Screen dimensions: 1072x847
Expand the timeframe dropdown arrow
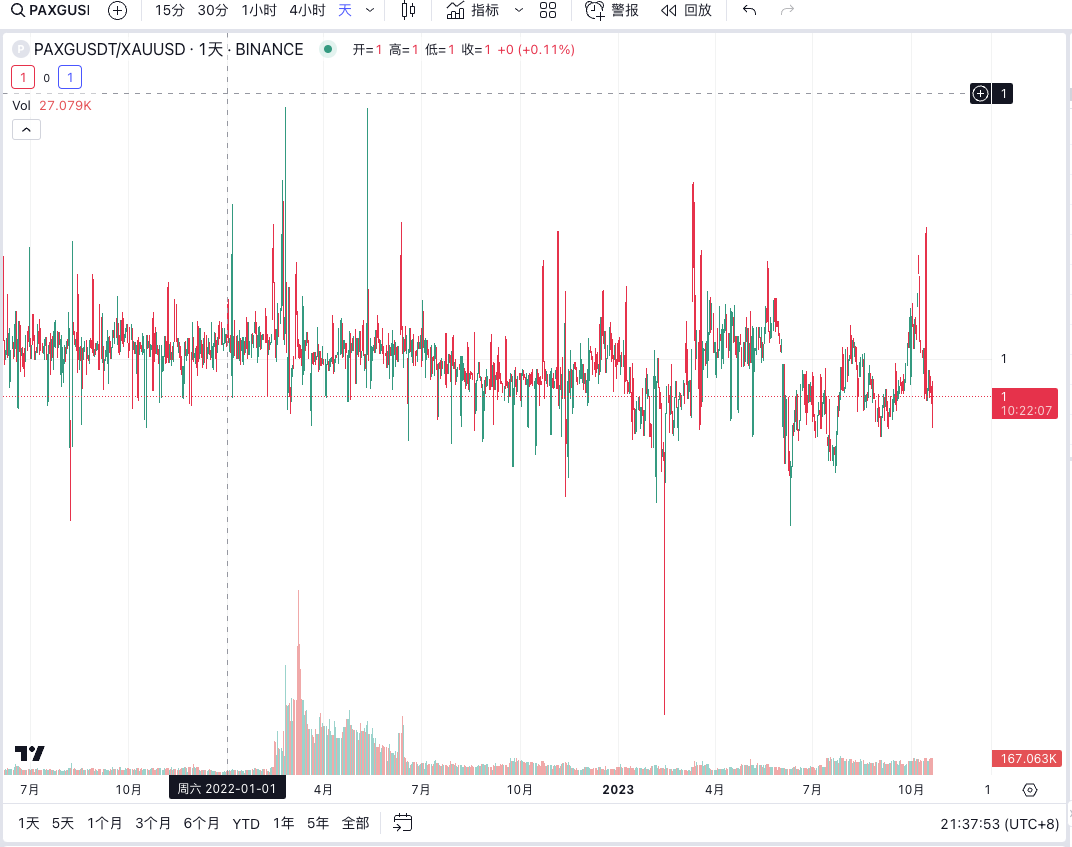click(x=370, y=10)
